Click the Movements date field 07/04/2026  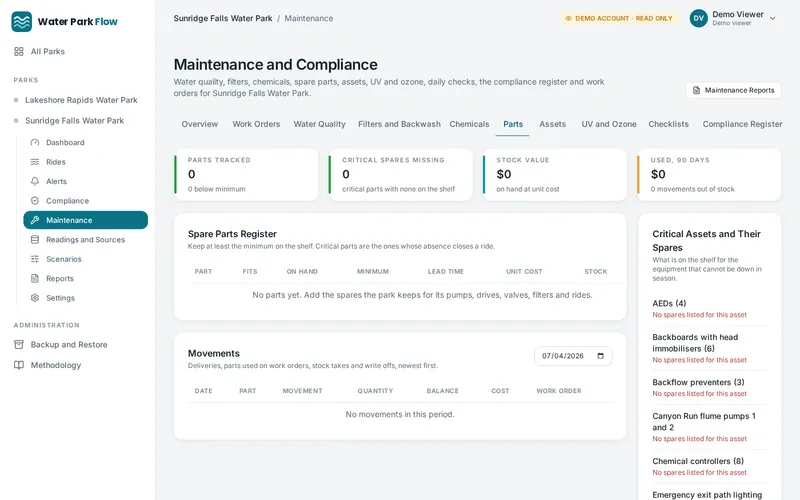[x=573, y=356]
